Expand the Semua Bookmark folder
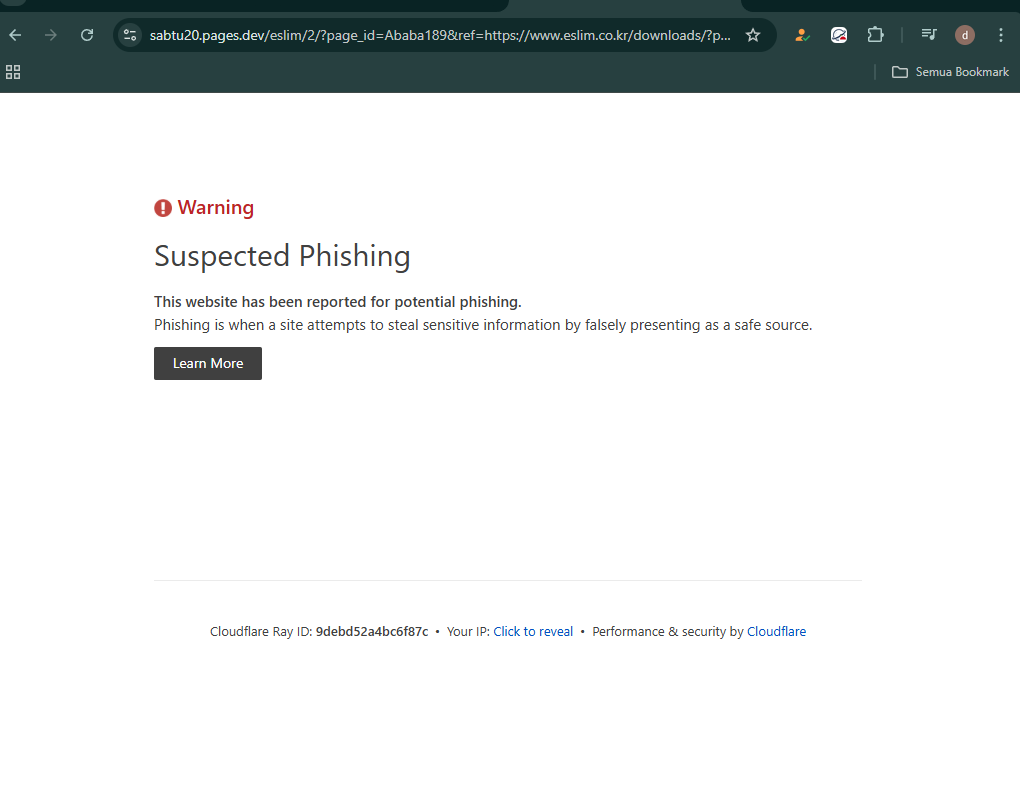Image resolution: width=1020 pixels, height=807 pixels. (x=950, y=72)
